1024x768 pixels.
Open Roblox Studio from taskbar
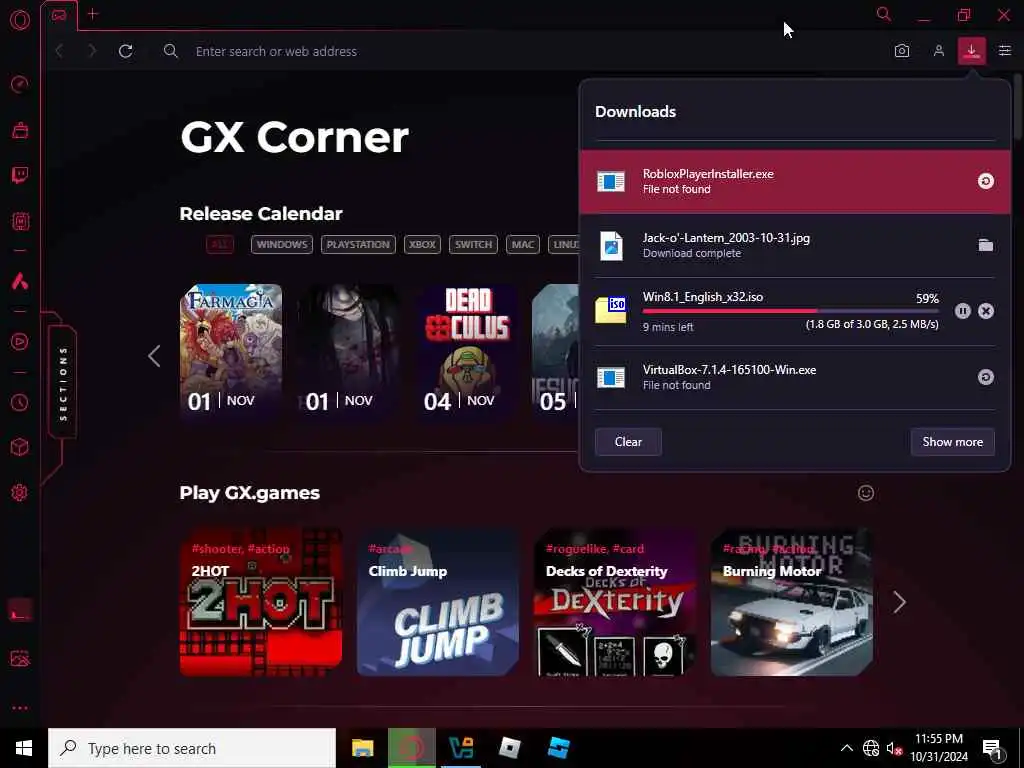(x=559, y=748)
